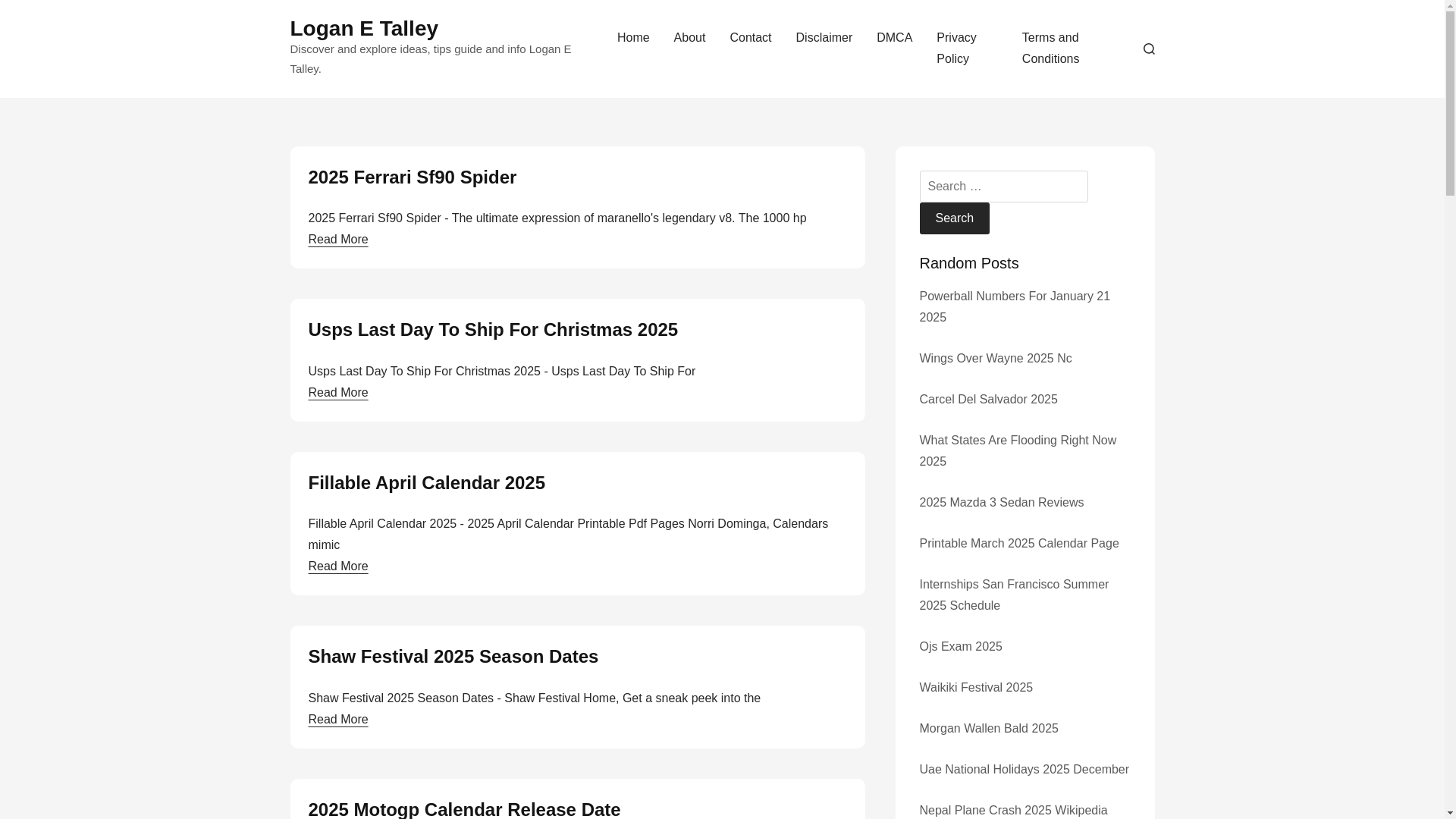Open Terms and Conditions page
1456x819 pixels.
click(x=1050, y=49)
